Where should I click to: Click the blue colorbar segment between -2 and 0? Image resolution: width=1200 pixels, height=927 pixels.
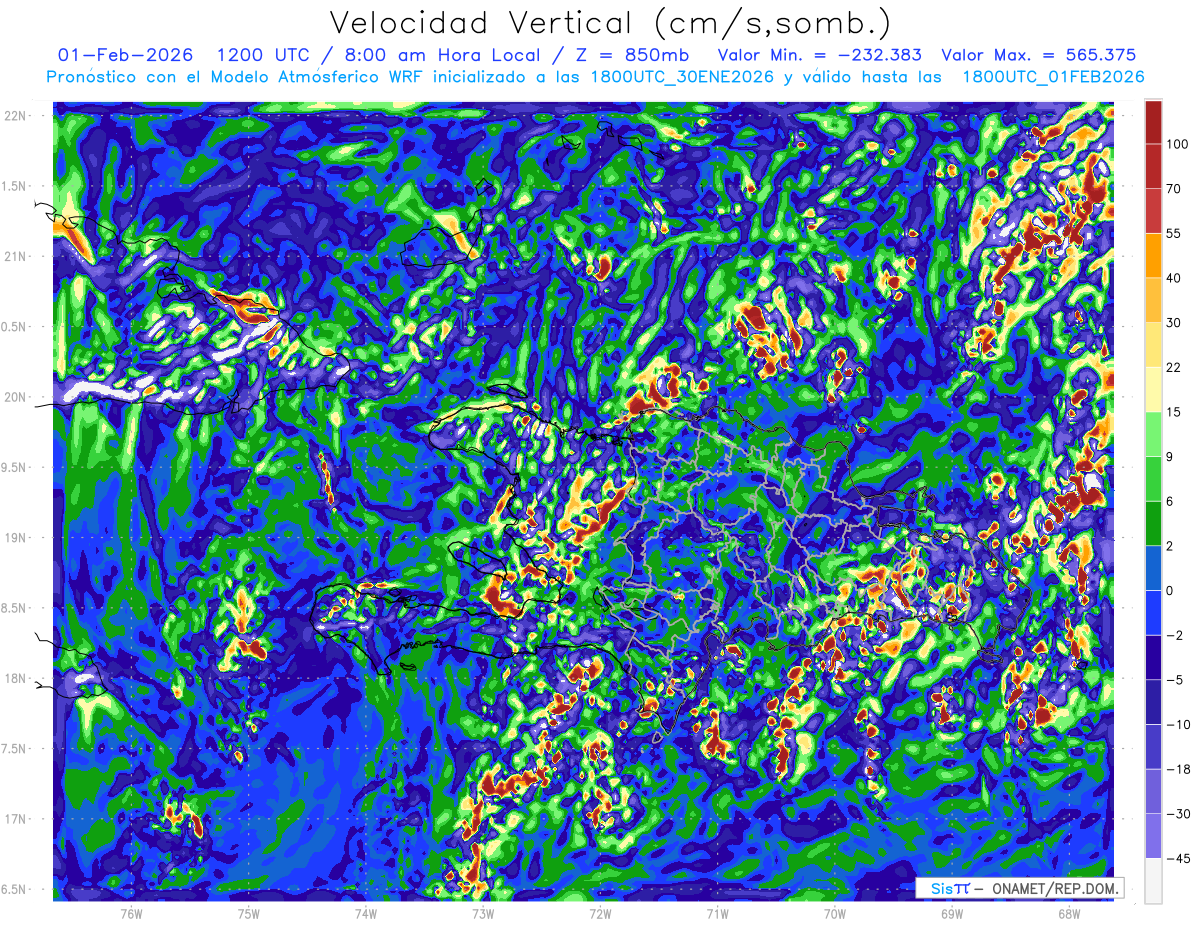(x=1153, y=612)
